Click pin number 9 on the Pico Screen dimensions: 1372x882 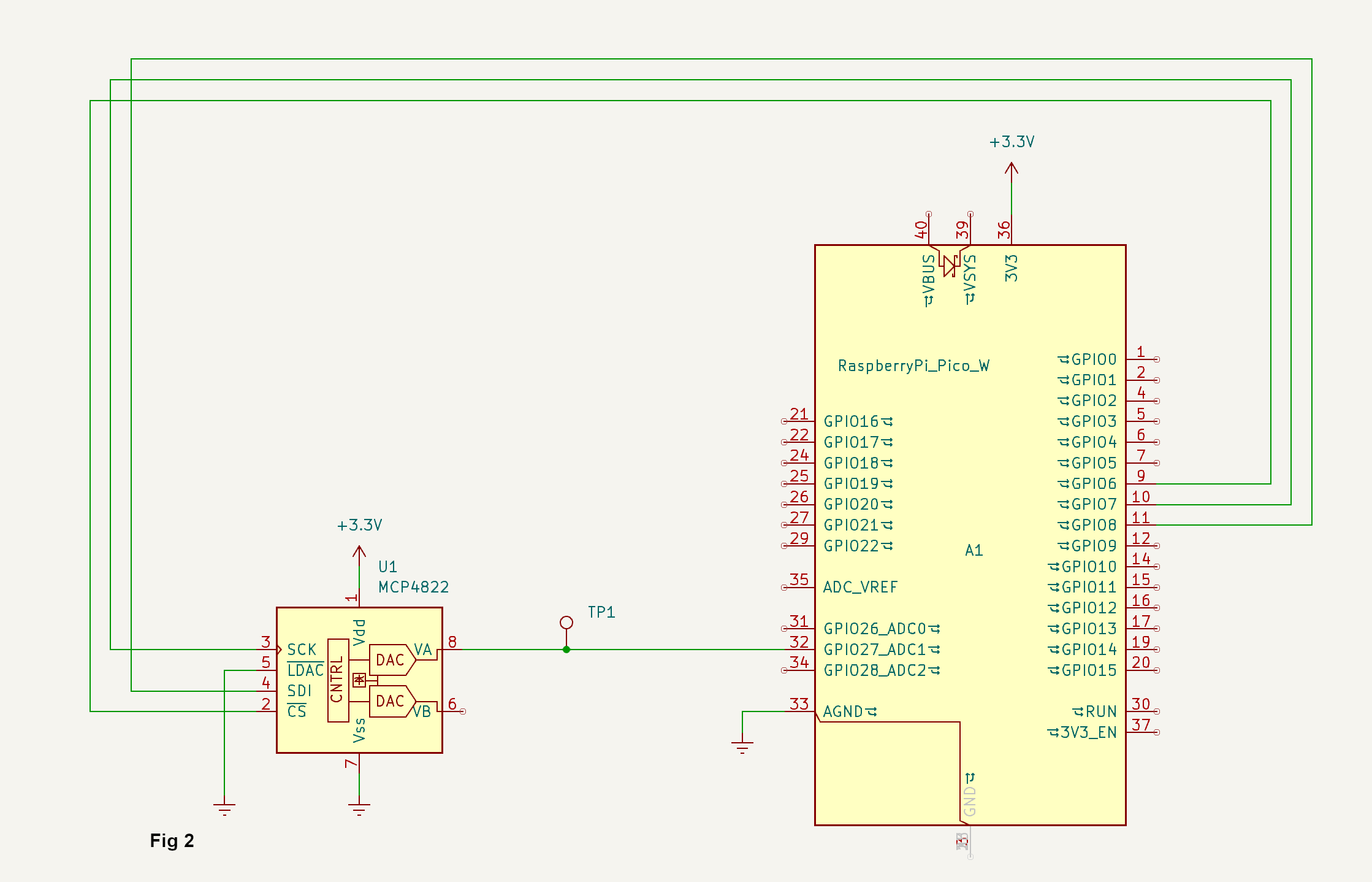pyautogui.click(x=1141, y=475)
